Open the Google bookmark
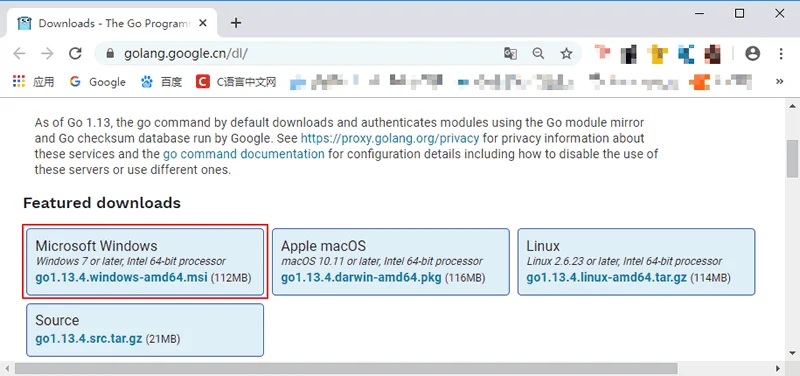 (x=98, y=82)
